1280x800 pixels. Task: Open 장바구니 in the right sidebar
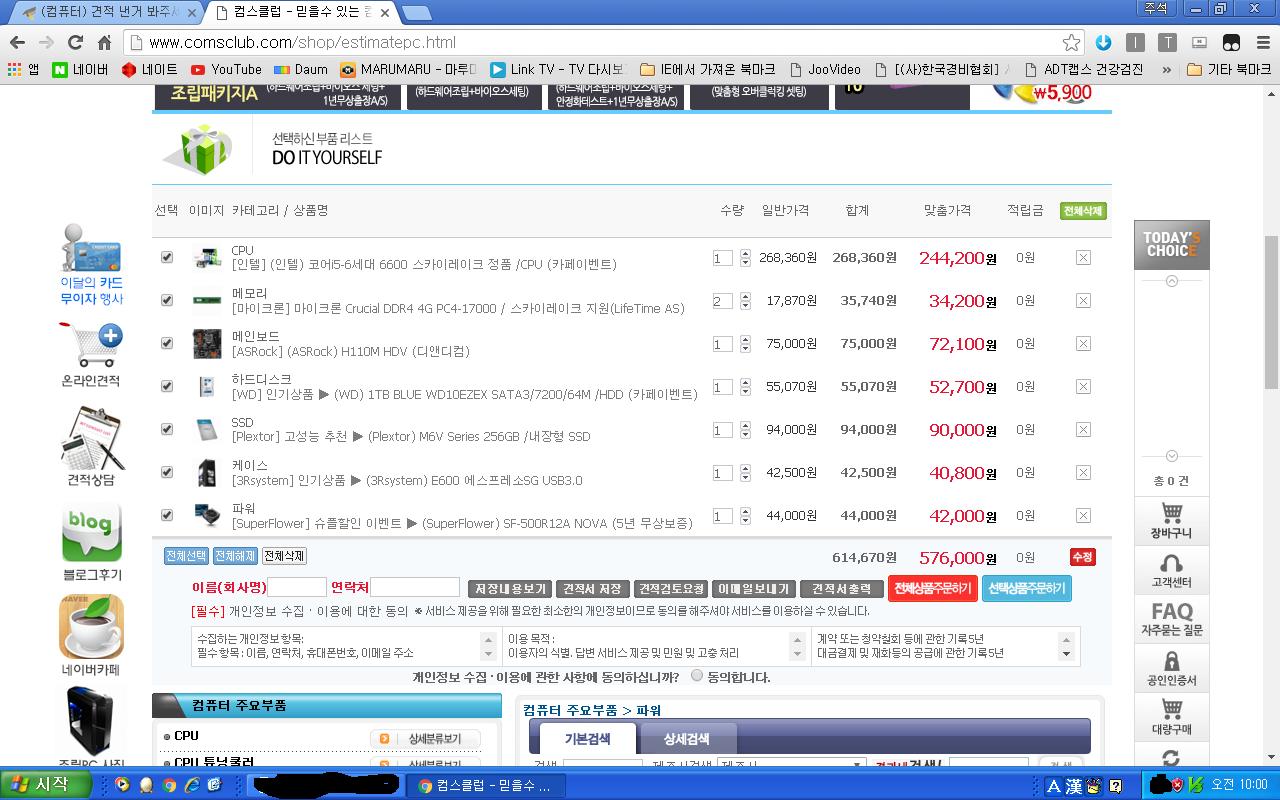[1171, 521]
